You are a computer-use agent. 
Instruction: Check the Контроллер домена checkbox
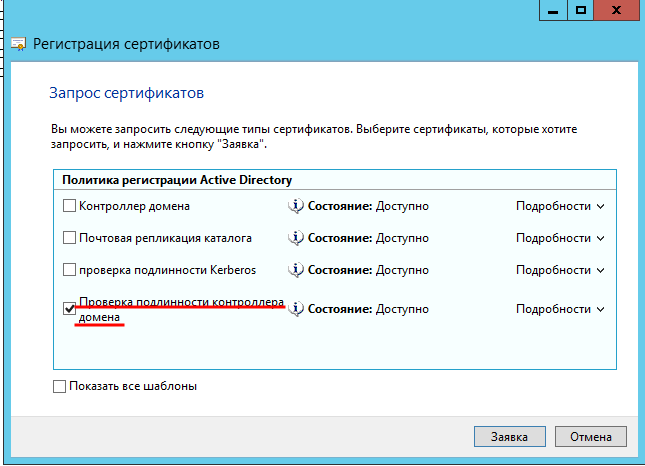pyautogui.click(x=69, y=206)
